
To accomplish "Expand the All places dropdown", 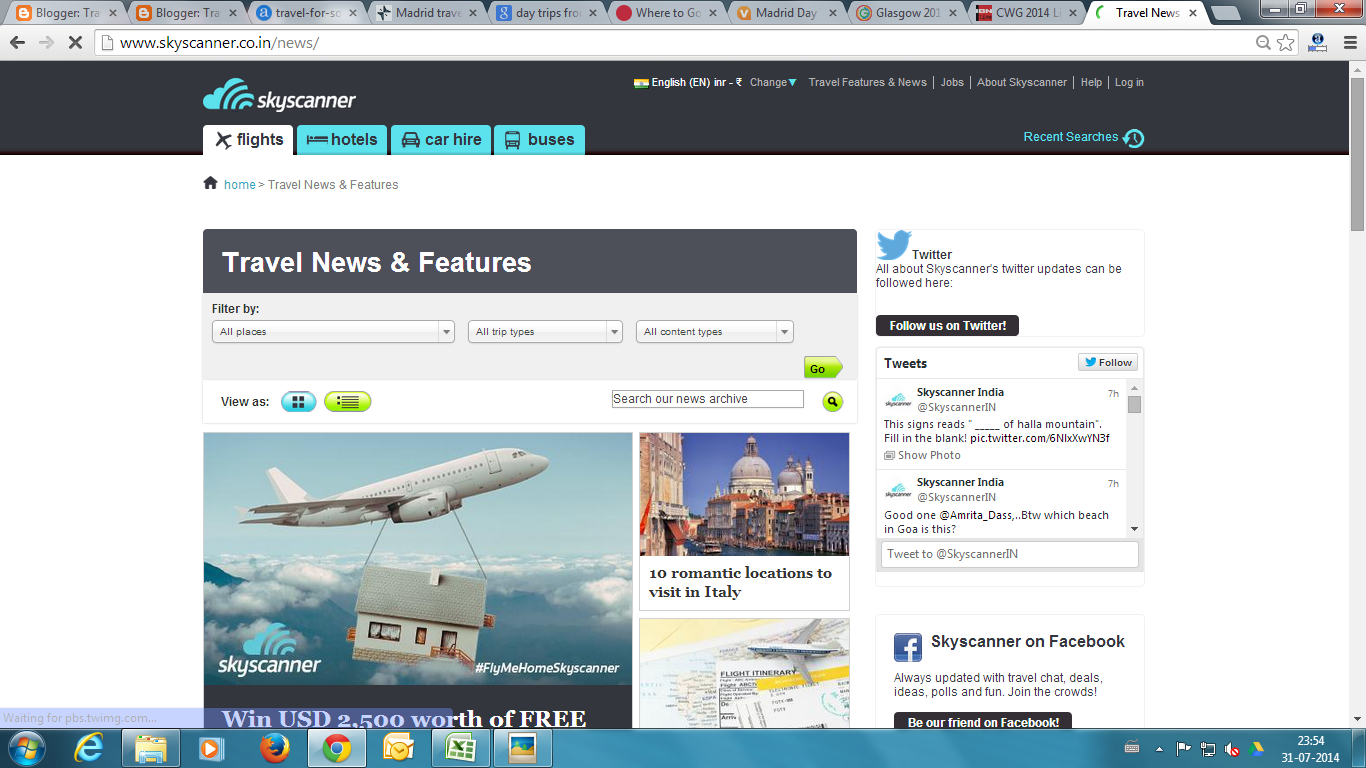I will click(333, 332).
